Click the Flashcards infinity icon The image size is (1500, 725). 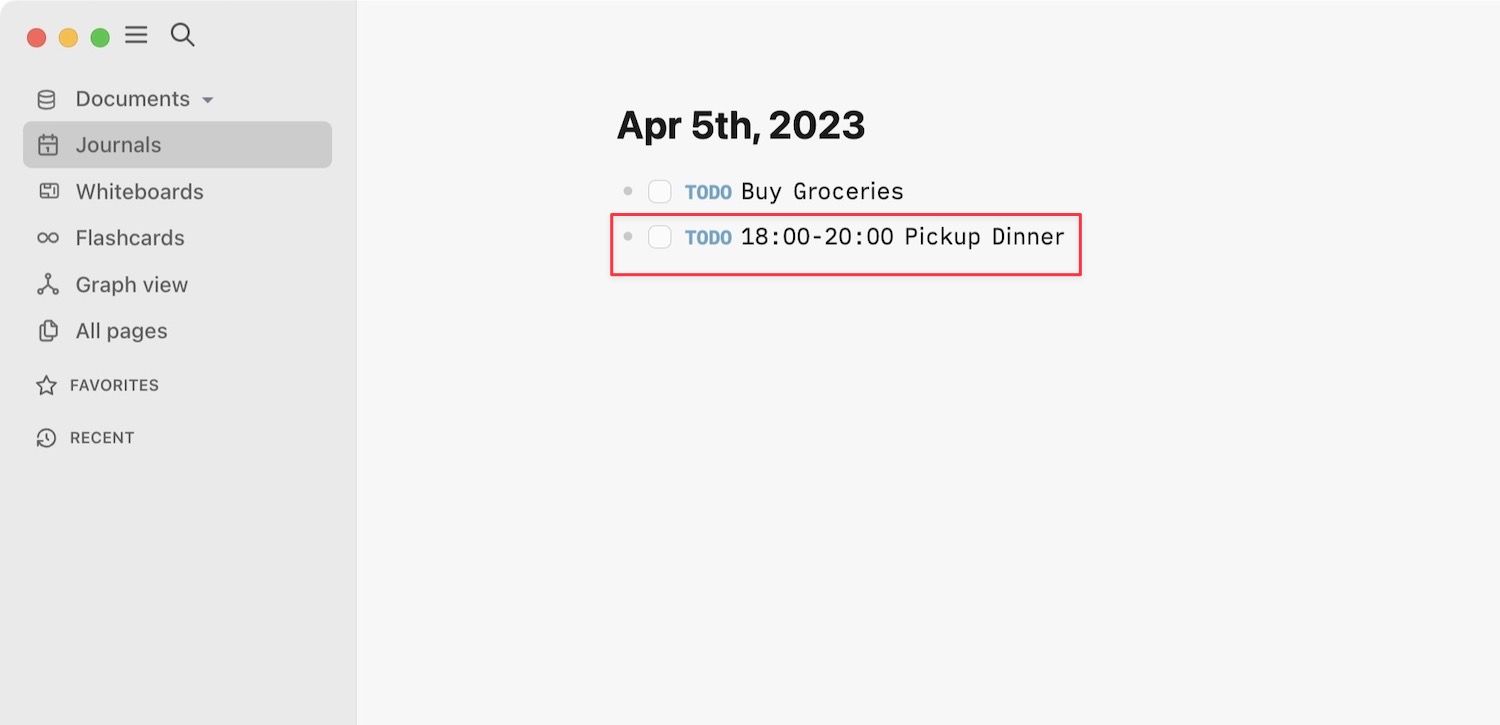point(48,238)
